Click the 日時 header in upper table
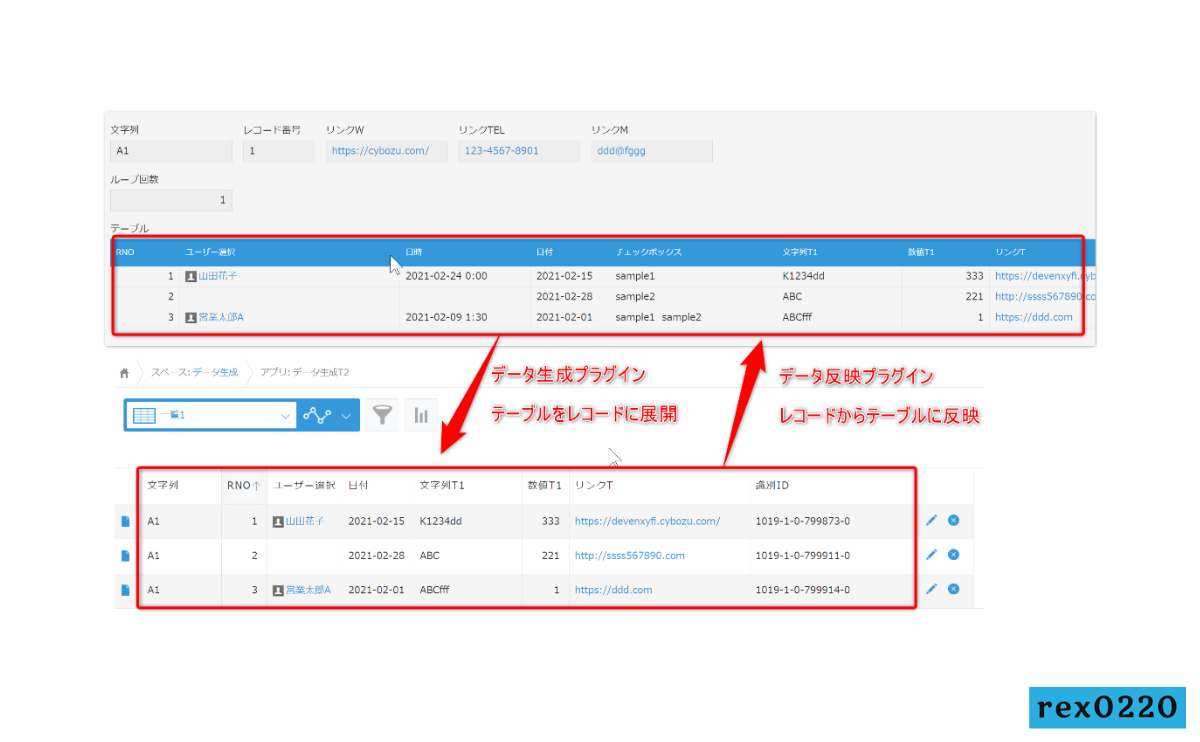Image resolution: width=1200 pixels, height=742 pixels. 413,252
